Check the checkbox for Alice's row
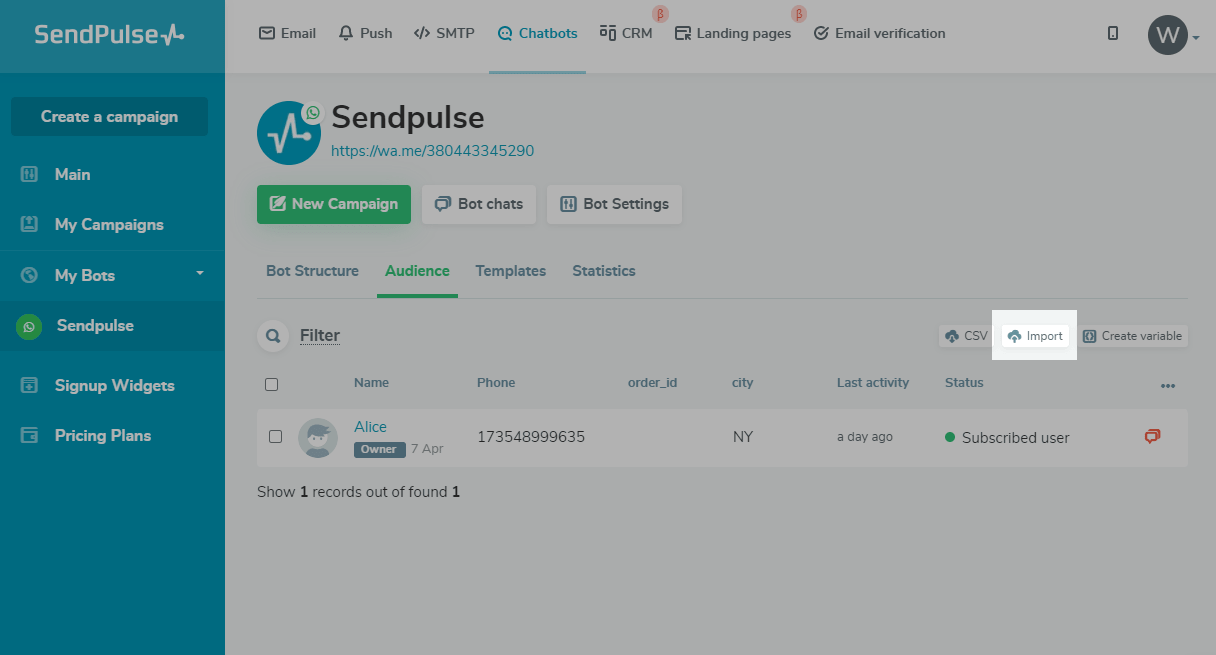 click(x=276, y=437)
